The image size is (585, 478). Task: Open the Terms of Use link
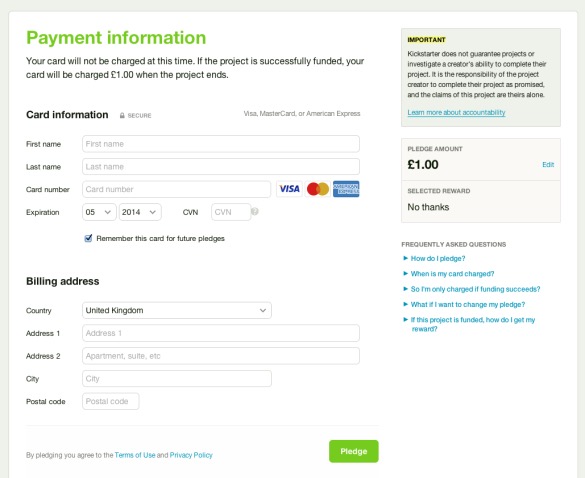(x=135, y=455)
